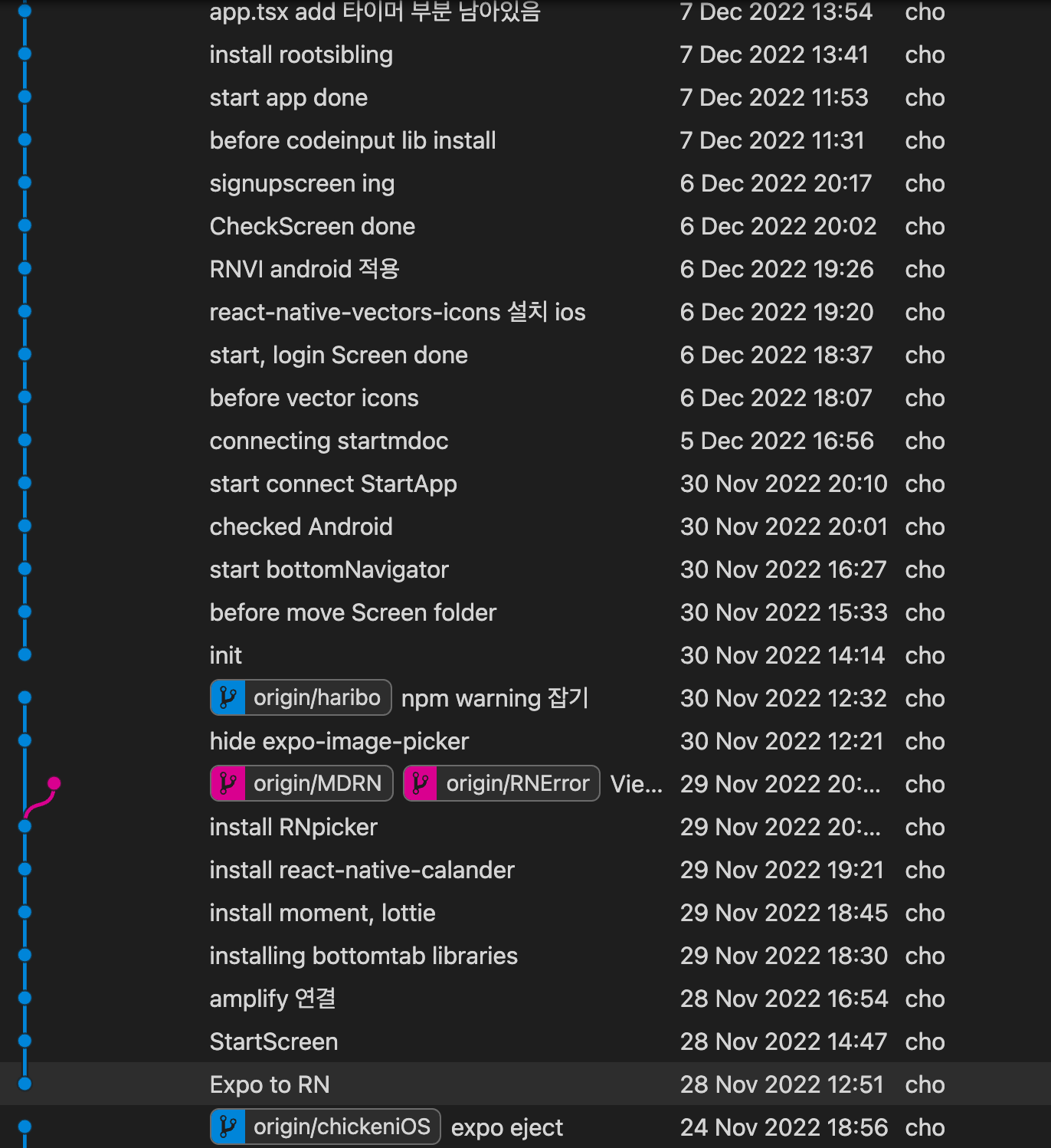
Task: Select commit 'npm warning 잡기'
Action: click(x=495, y=698)
